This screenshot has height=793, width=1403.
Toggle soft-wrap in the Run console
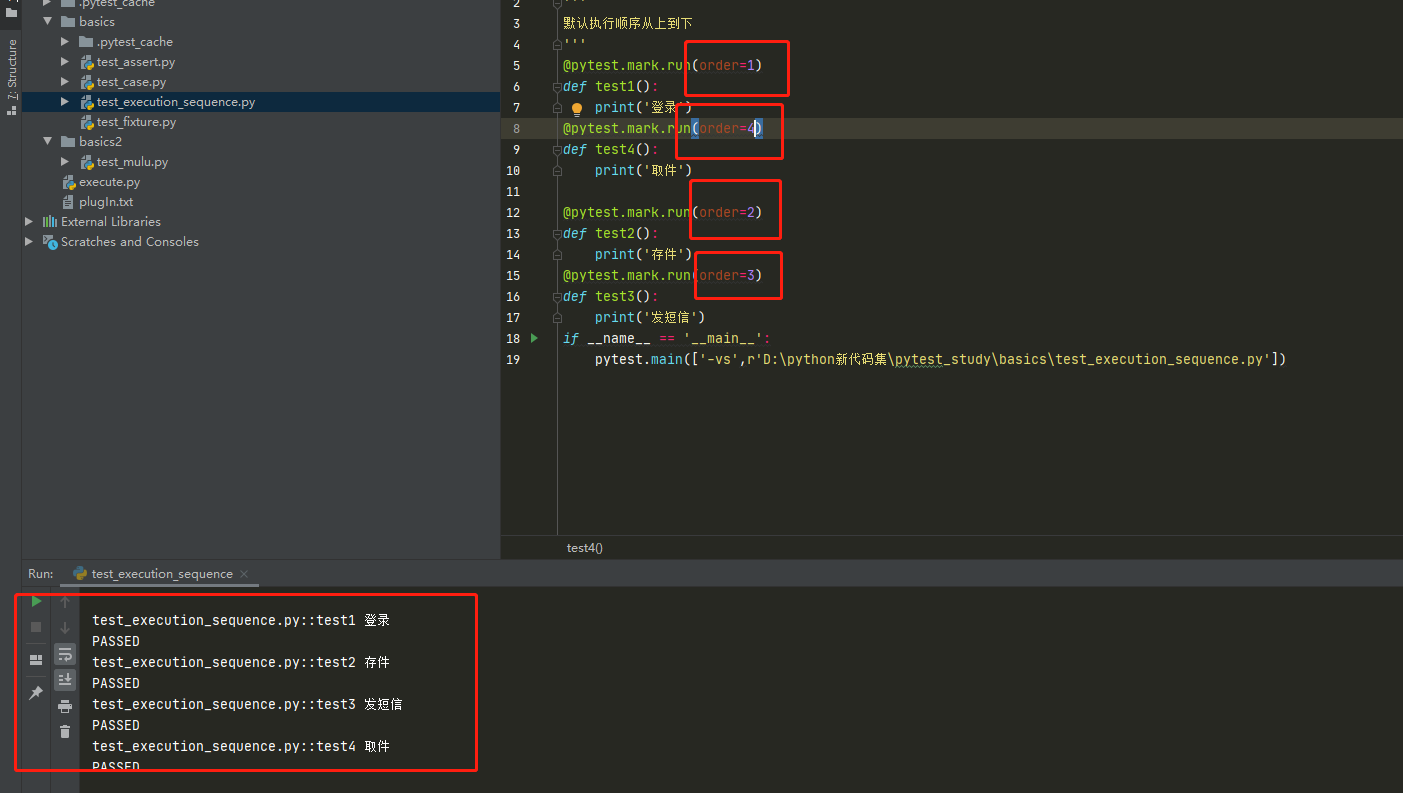[x=65, y=654]
